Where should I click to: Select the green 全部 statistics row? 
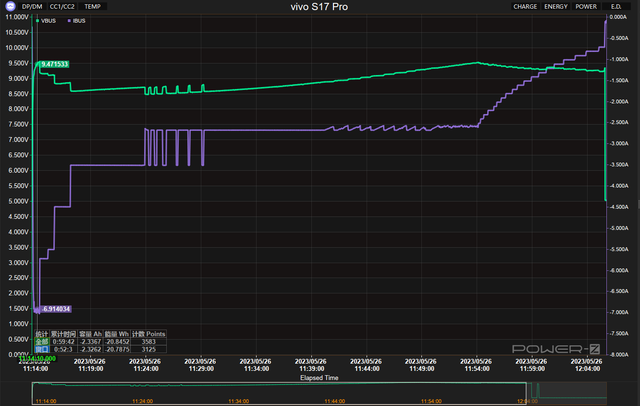pyautogui.click(x=42, y=342)
